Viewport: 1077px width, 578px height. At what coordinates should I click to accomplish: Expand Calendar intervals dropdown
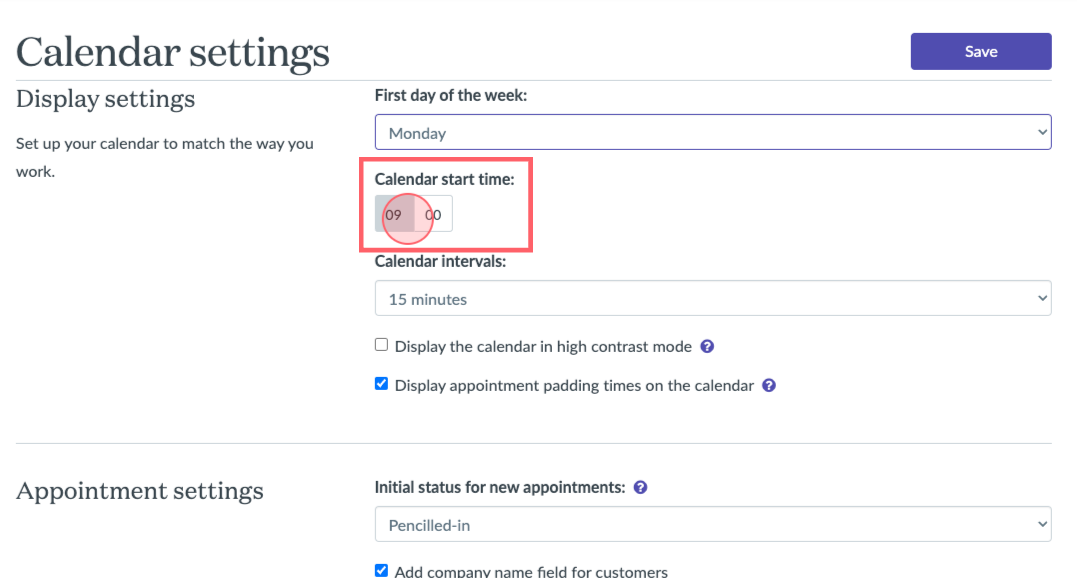[x=713, y=298]
